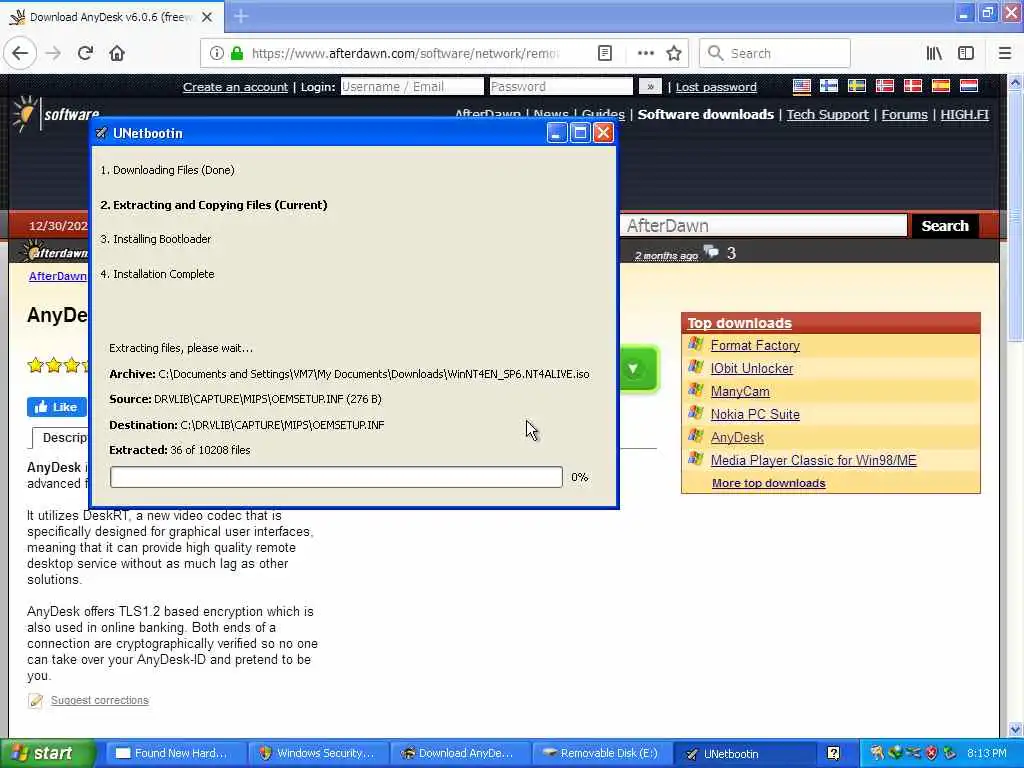This screenshot has width=1024, height=768.
Task: Click the Password field
Action: 561,86
